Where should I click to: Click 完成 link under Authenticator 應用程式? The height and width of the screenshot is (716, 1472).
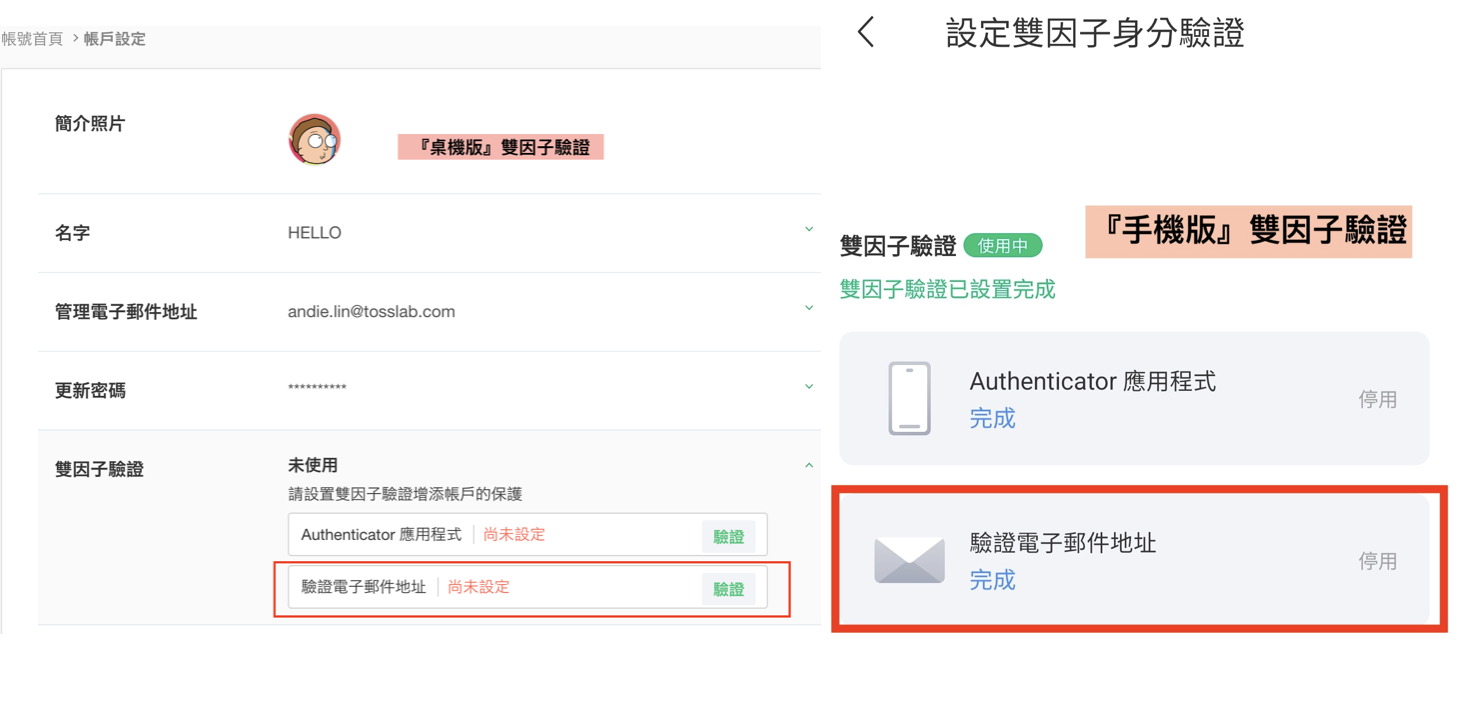point(992,419)
